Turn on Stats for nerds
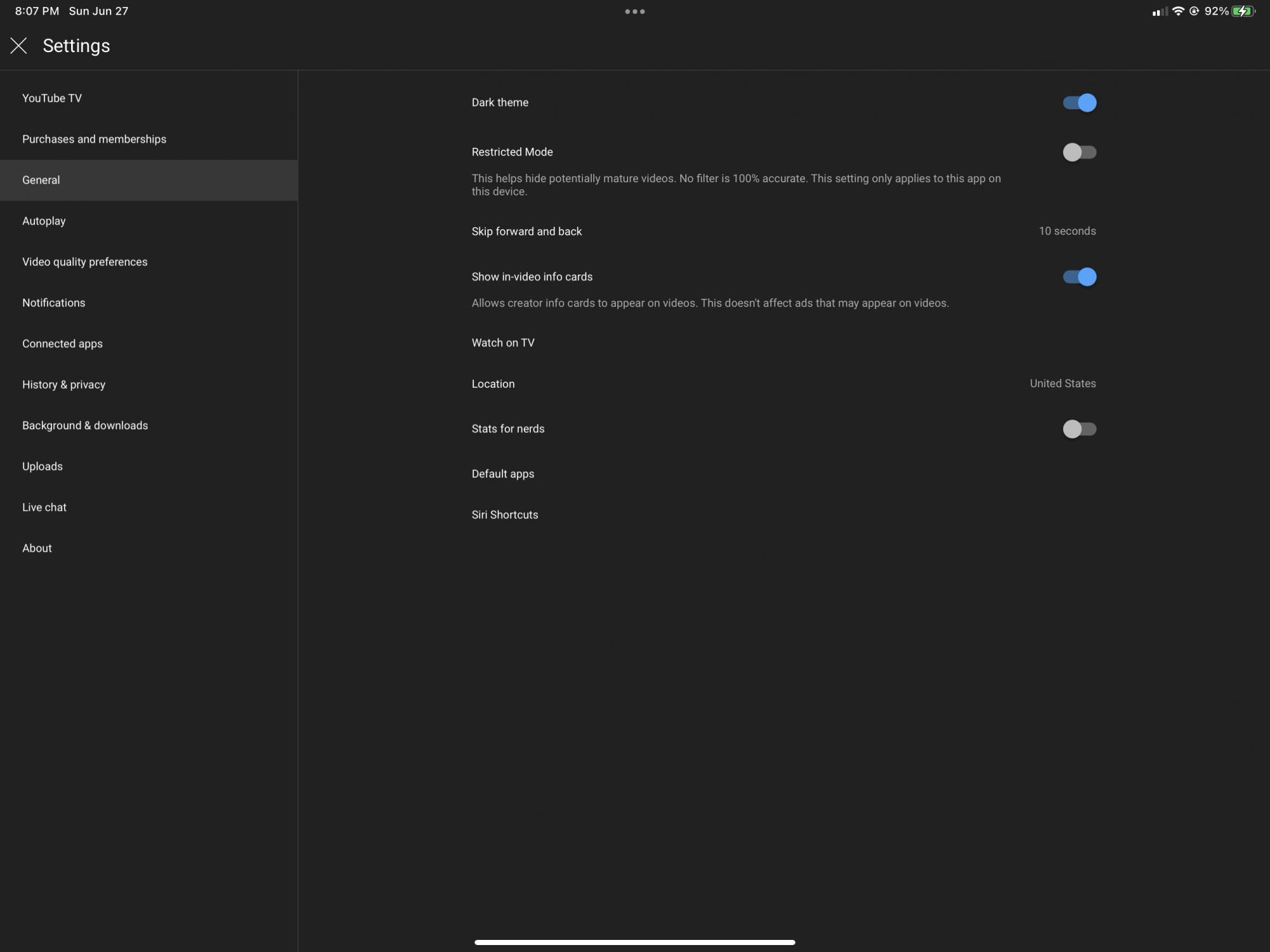Image resolution: width=1270 pixels, height=952 pixels. point(1079,429)
